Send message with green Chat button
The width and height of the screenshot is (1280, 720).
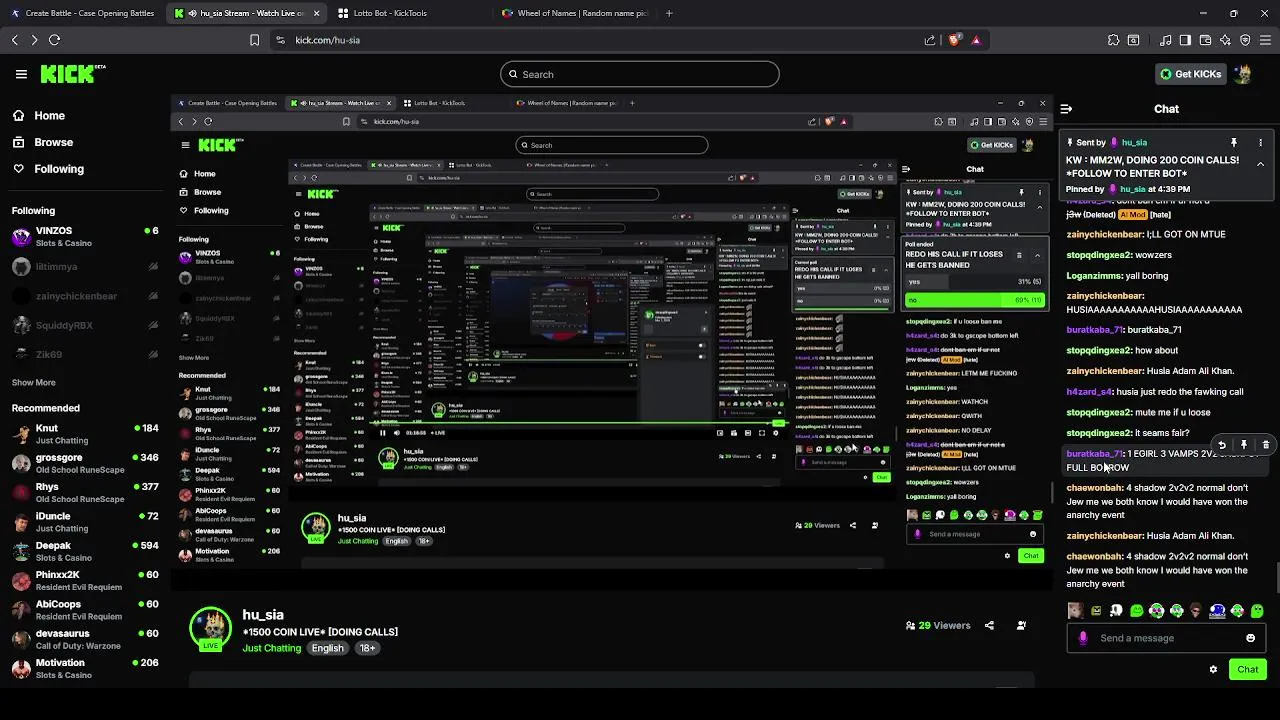tap(1248, 669)
